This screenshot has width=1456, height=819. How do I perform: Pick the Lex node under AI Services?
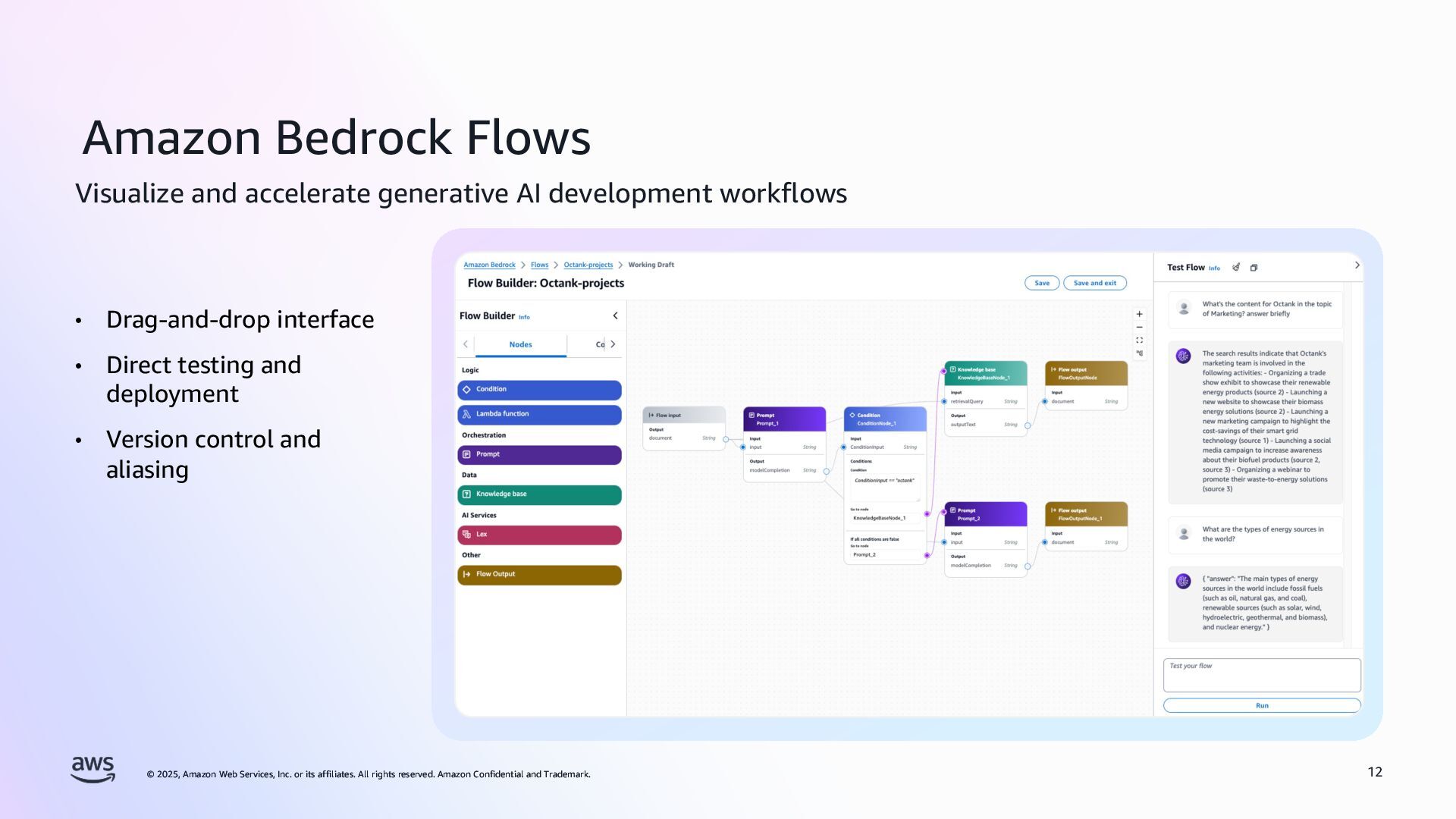pyautogui.click(x=539, y=535)
